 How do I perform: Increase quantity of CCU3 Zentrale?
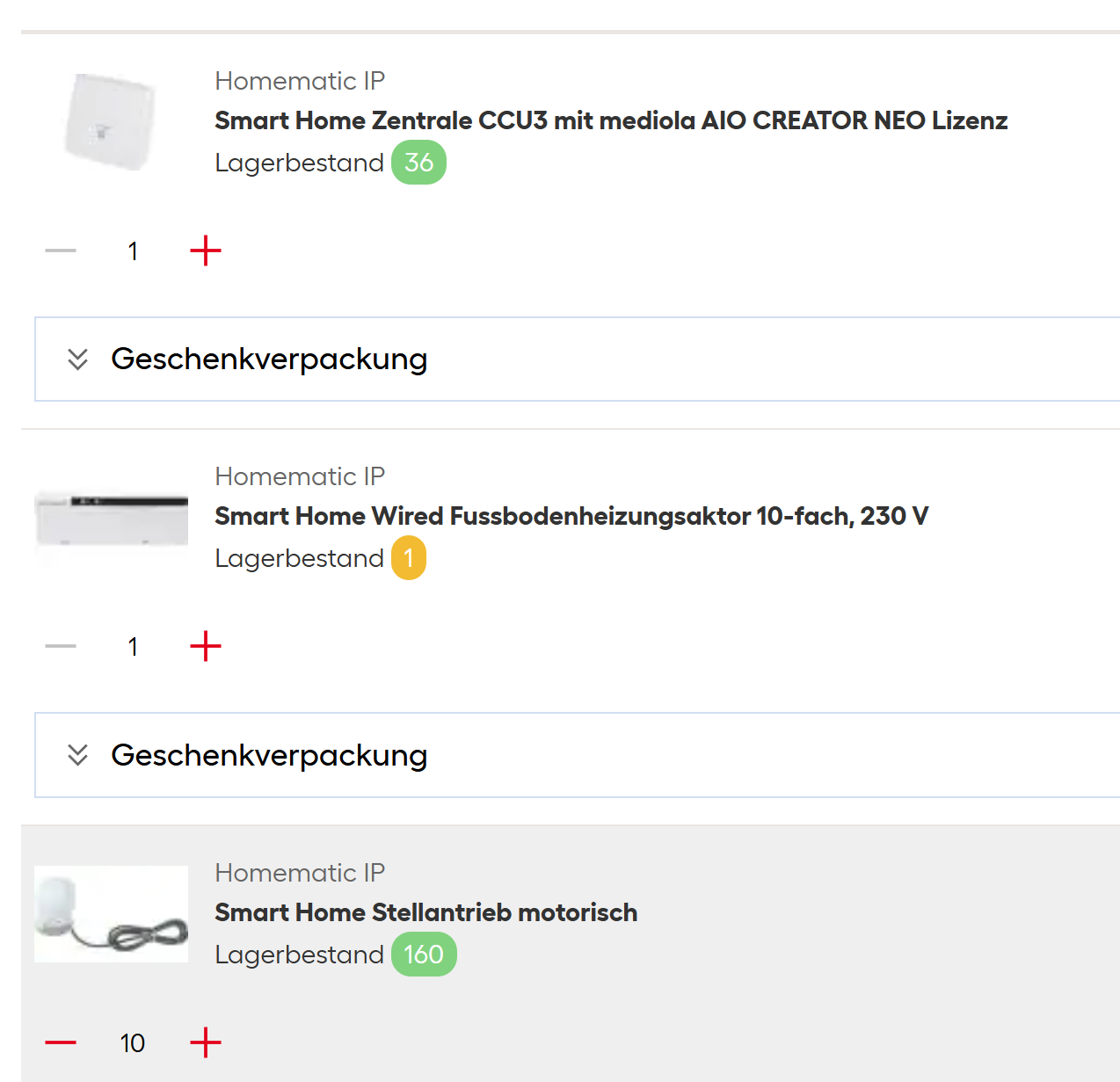click(206, 251)
